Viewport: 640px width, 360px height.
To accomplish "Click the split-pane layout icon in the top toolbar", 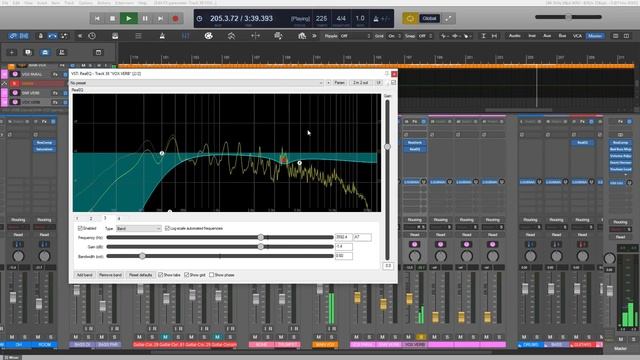I will point(627,36).
